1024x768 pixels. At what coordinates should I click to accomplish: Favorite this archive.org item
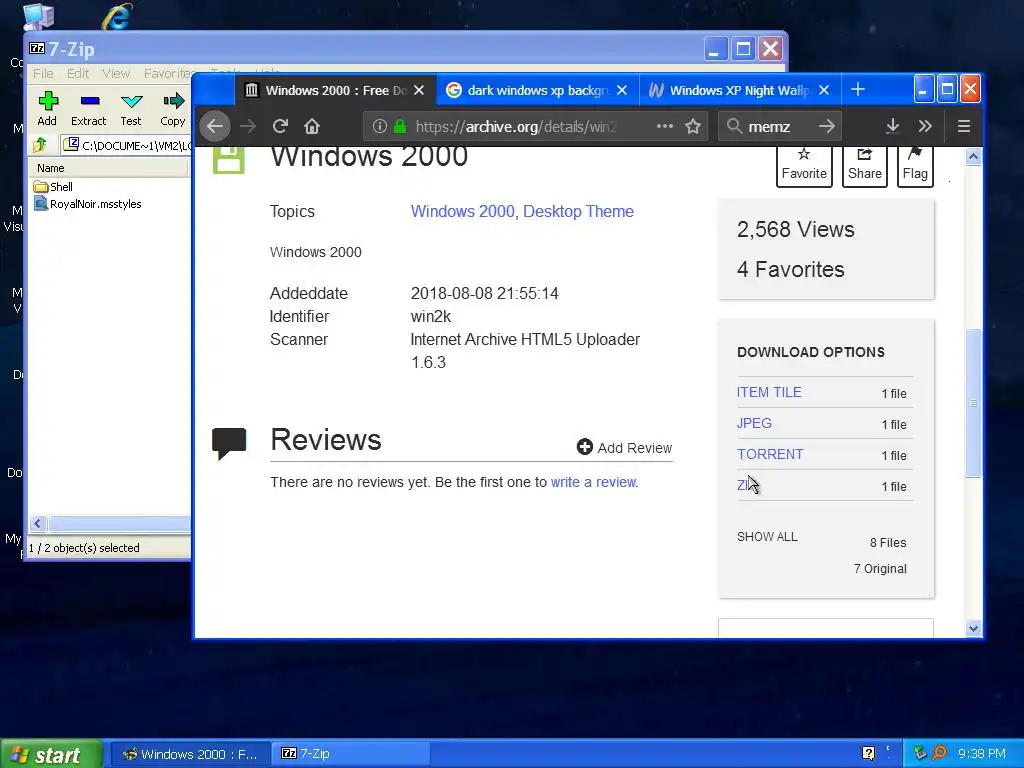(x=804, y=166)
